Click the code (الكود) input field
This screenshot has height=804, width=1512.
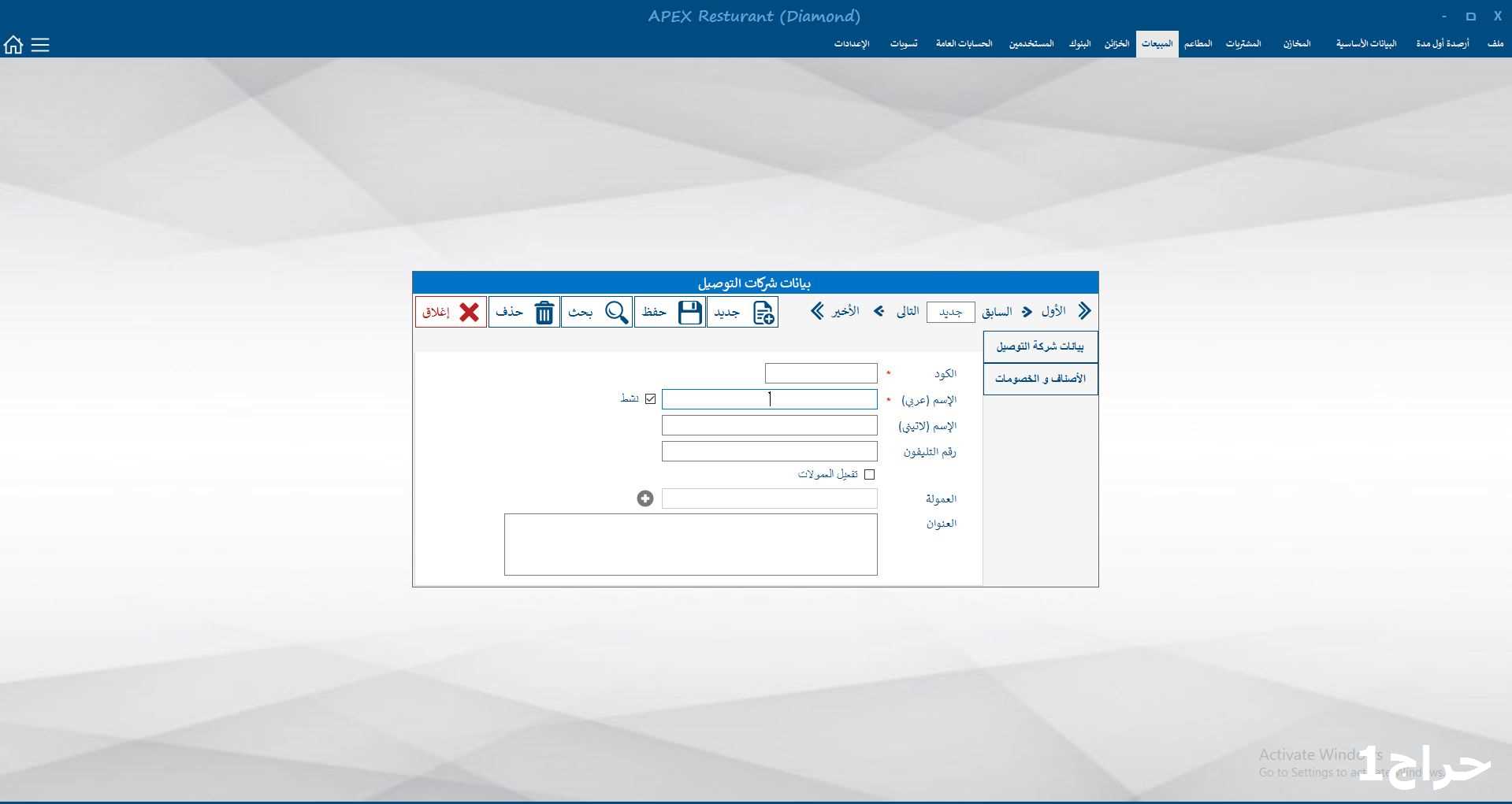coord(820,373)
